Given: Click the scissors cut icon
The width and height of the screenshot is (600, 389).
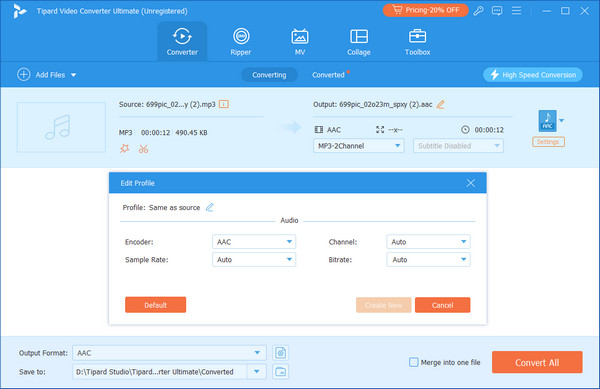Looking at the screenshot, I should (x=143, y=149).
